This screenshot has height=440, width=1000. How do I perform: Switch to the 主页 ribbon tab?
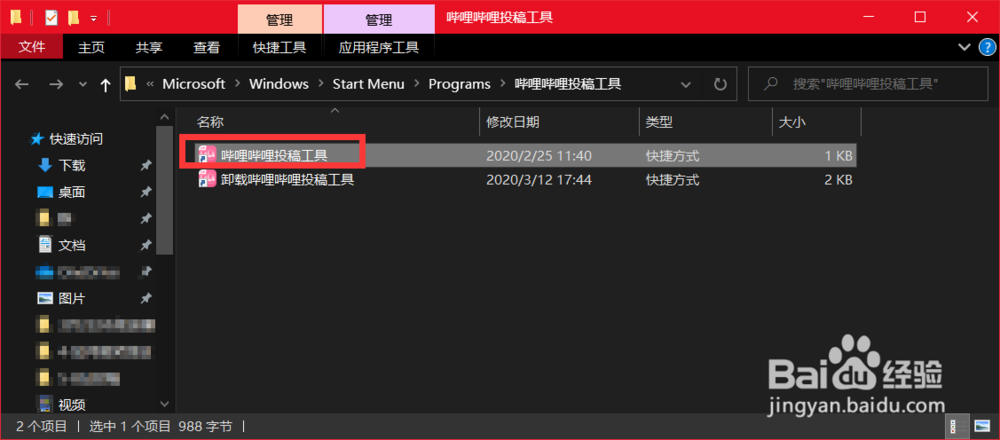click(x=91, y=47)
